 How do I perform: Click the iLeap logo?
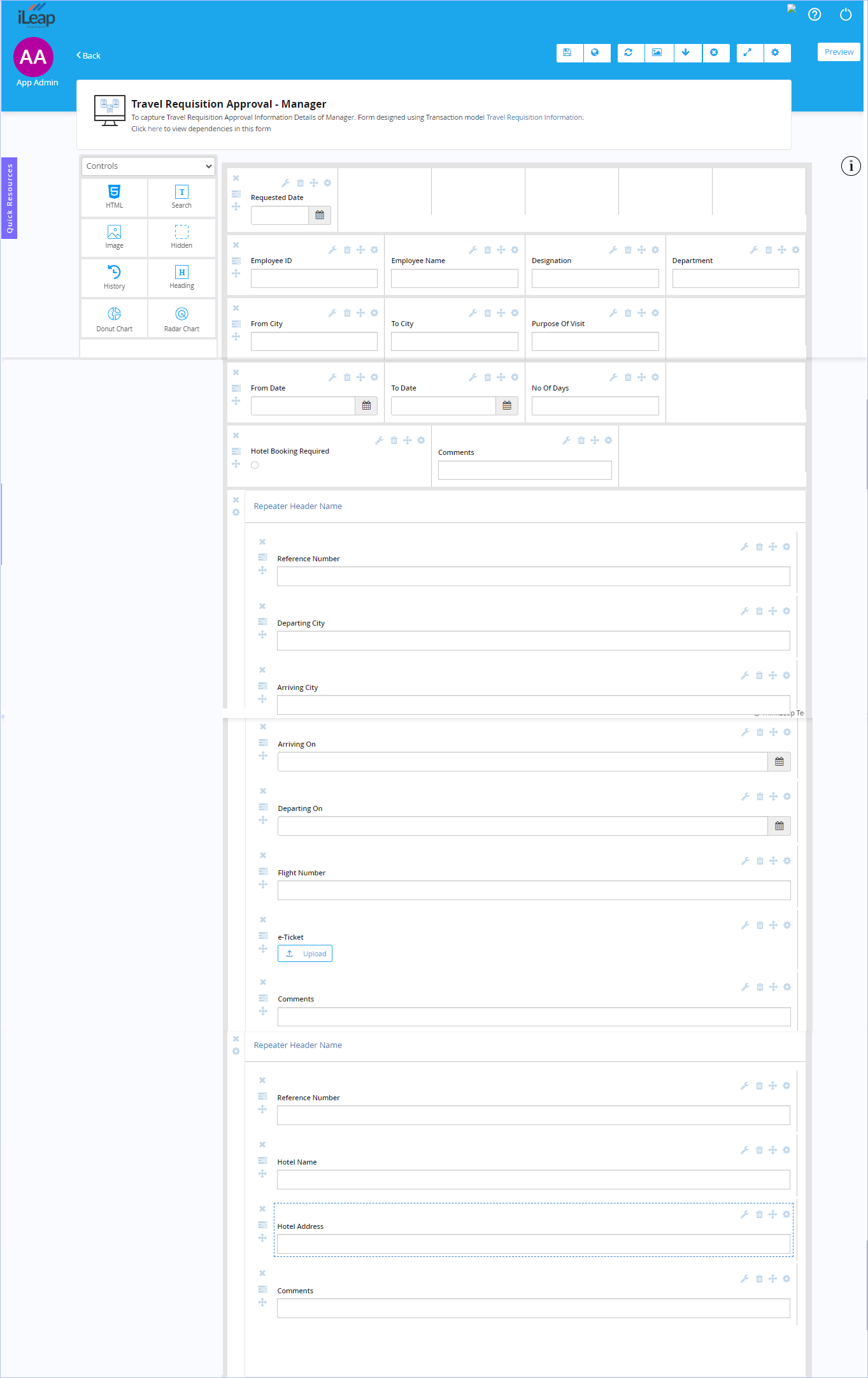pos(36,16)
